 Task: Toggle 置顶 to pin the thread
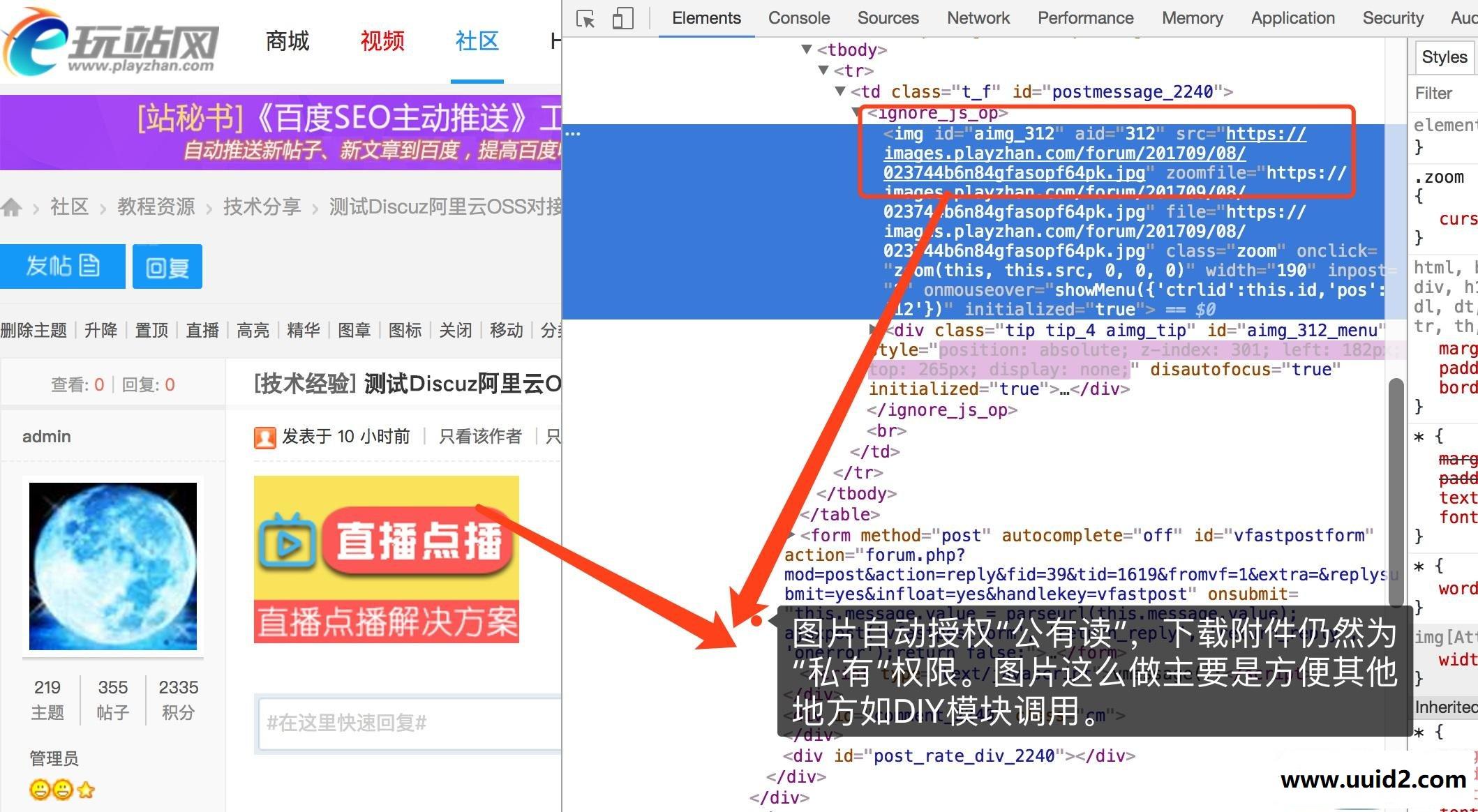click(x=151, y=329)
